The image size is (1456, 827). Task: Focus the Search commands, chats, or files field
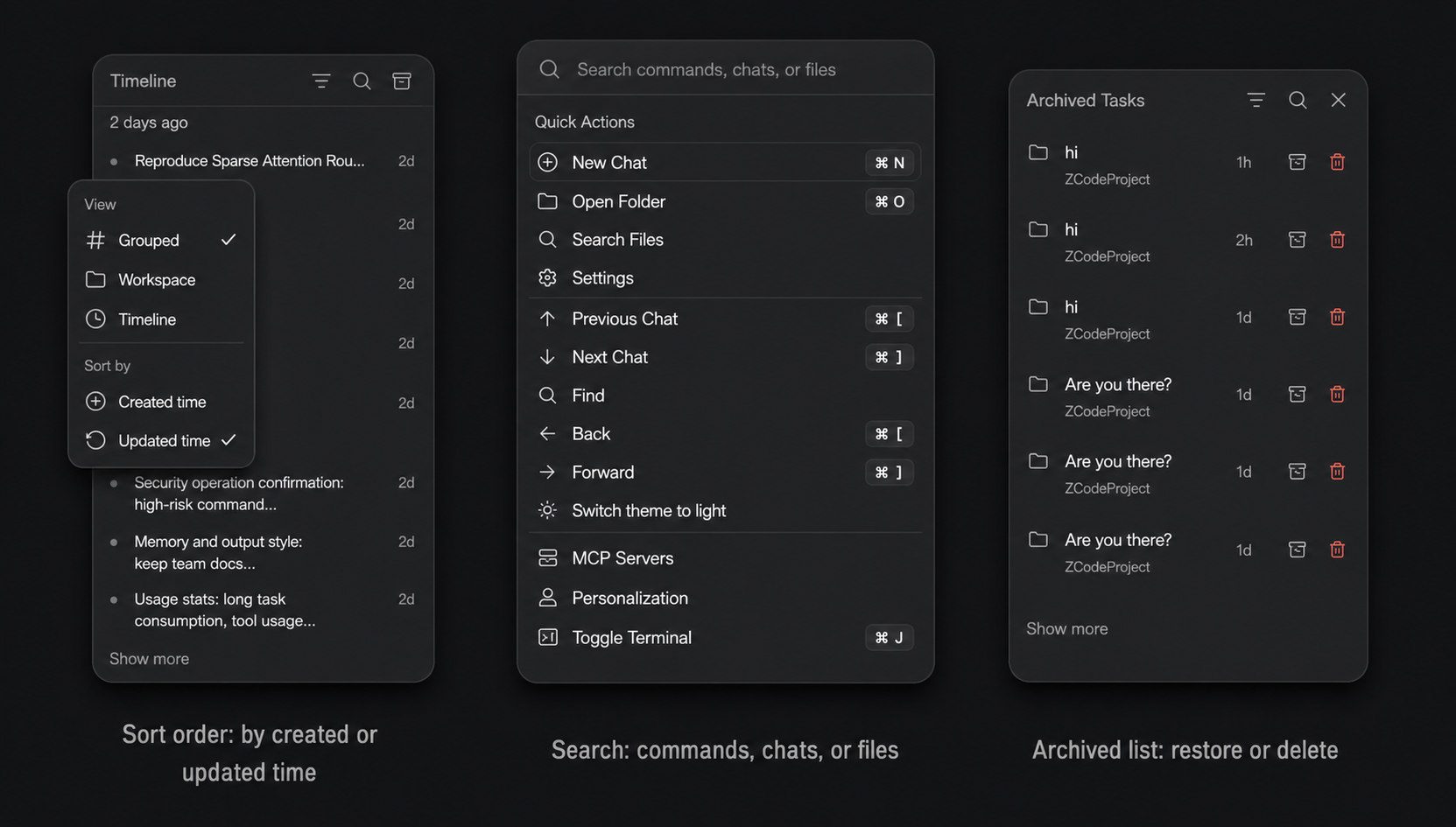tap(725, 69)
